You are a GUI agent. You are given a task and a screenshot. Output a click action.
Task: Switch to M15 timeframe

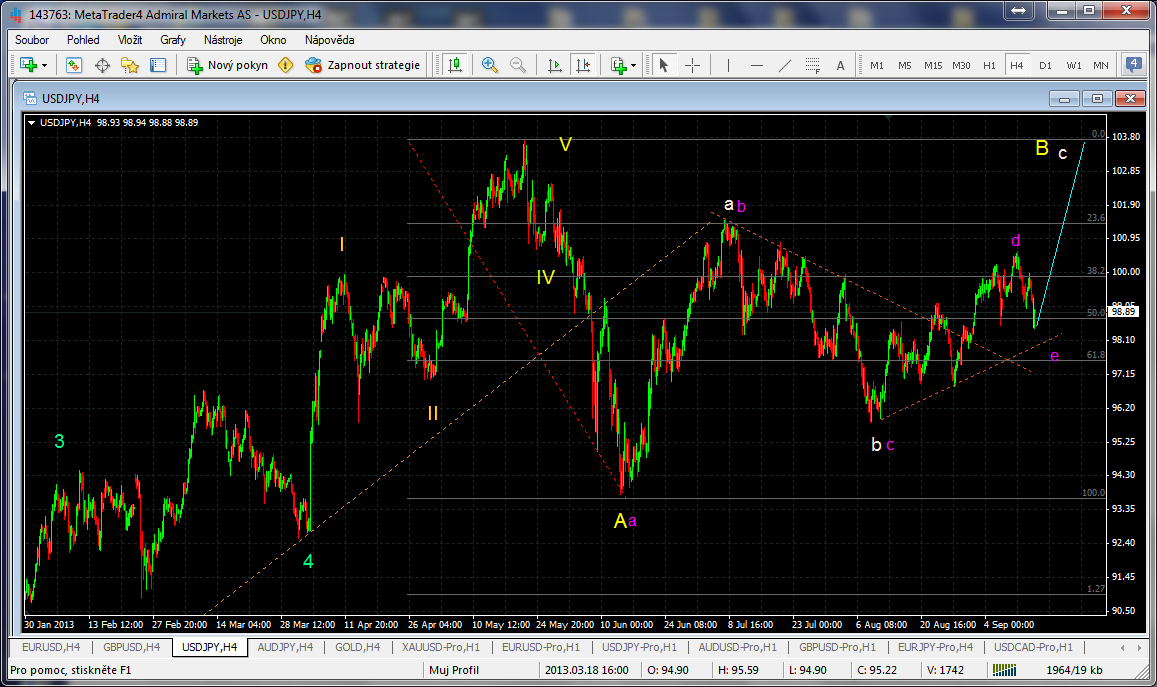coord(933,65)
